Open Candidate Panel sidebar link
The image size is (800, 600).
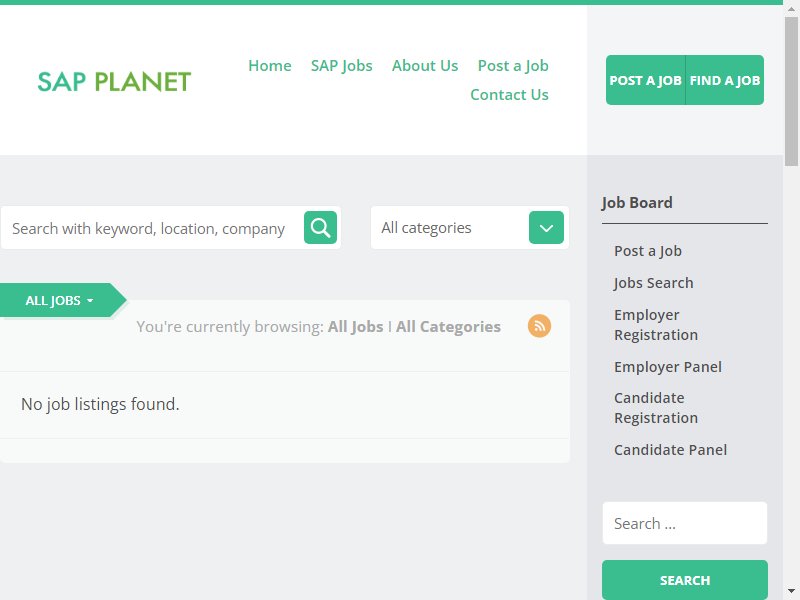[670, 450]
